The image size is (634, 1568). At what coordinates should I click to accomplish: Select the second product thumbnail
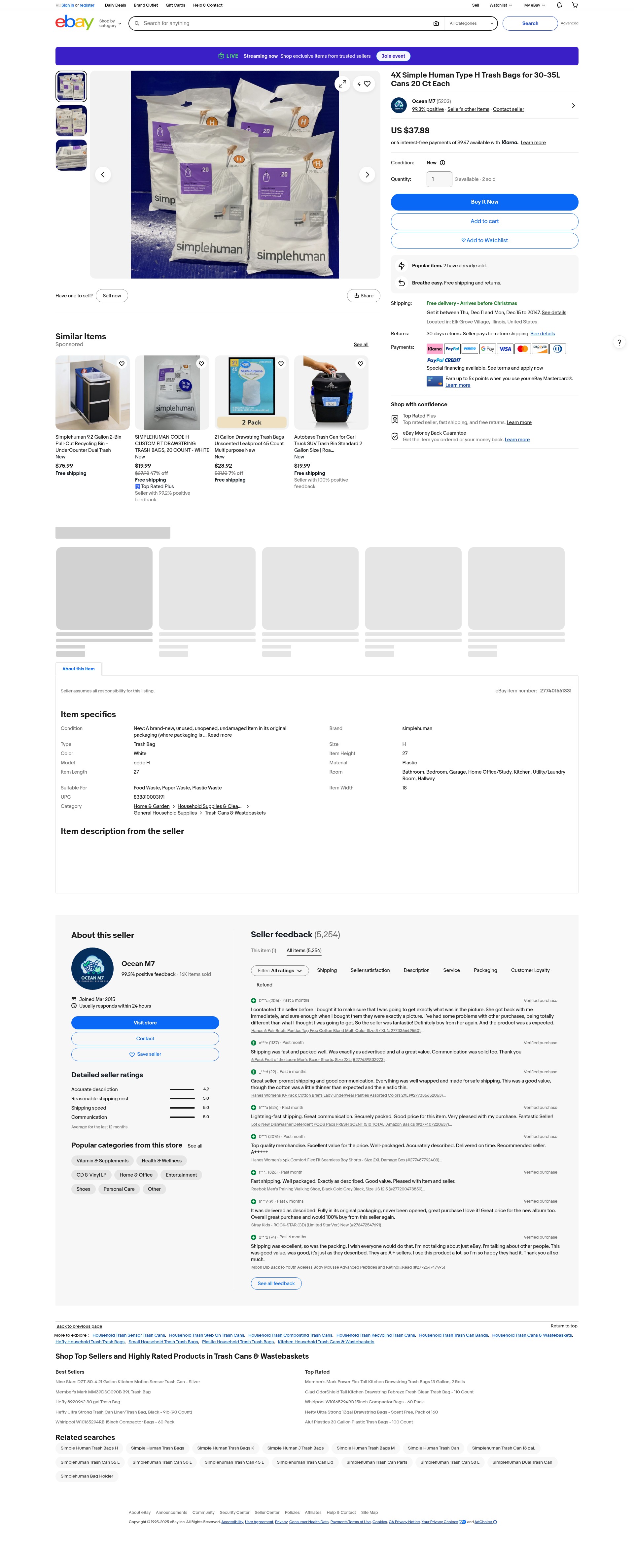[x=71, y=120]
